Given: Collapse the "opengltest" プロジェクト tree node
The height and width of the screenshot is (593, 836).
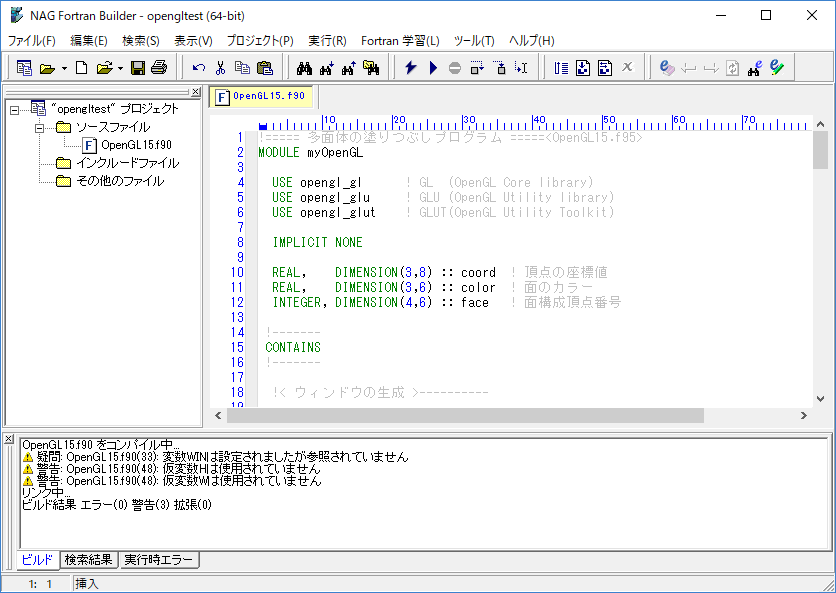Looking at the screenshot, I should pos(14,109).
